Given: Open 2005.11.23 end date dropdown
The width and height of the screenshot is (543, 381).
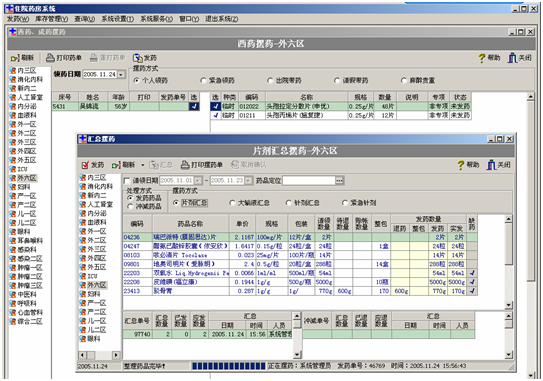Looking at the screenshot, I should coord(248,180).
